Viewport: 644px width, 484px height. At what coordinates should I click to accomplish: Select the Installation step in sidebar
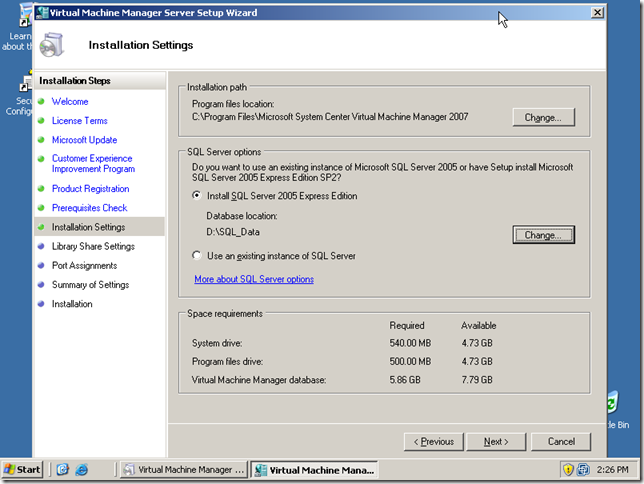[x=72, y=304]
